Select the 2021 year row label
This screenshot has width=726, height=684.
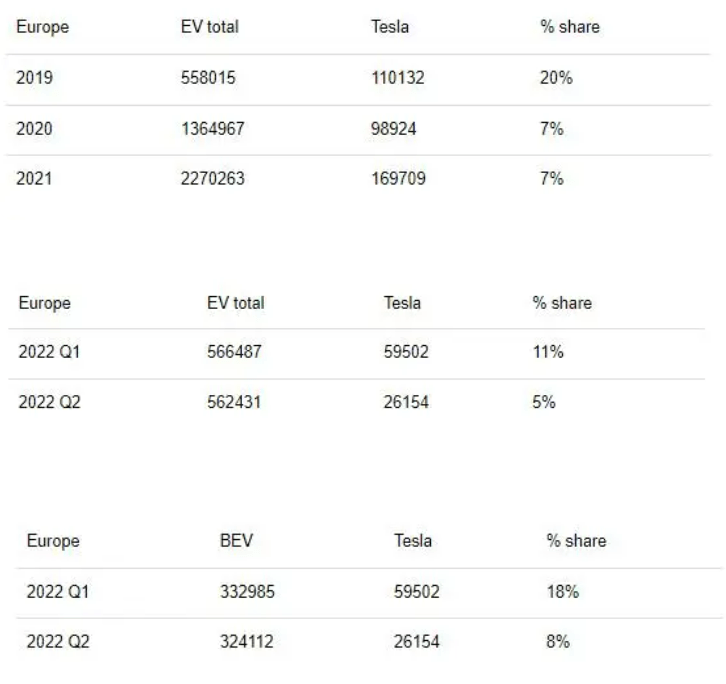coord(34,178)
